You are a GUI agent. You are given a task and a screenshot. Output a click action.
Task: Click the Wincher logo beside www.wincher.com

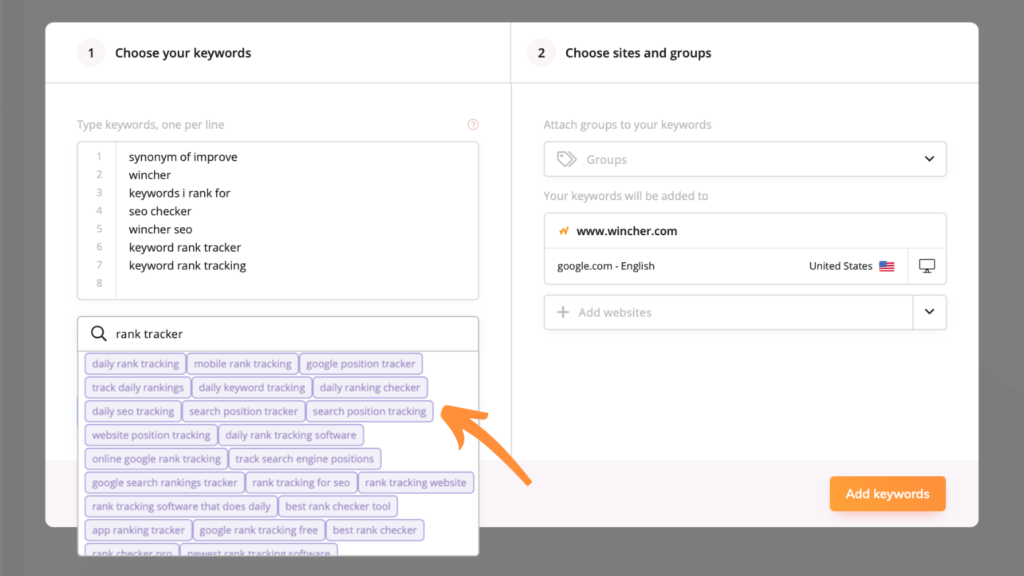[564, 231]
